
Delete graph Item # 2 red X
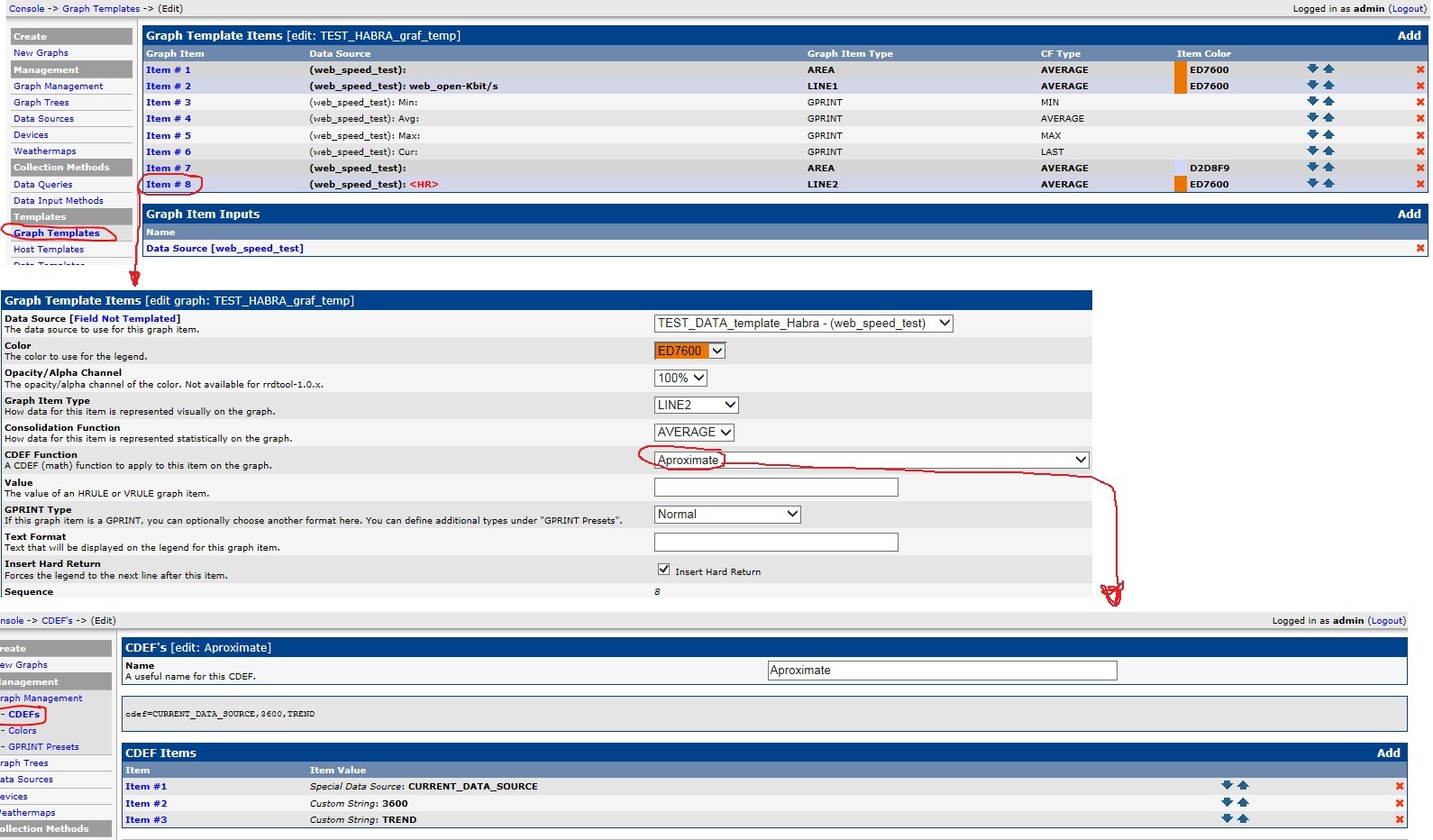coord(1420,86)
